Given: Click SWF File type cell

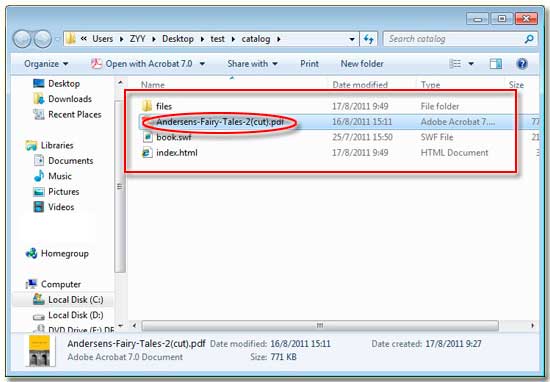Looking at the screenshot, I should (437, 137).
